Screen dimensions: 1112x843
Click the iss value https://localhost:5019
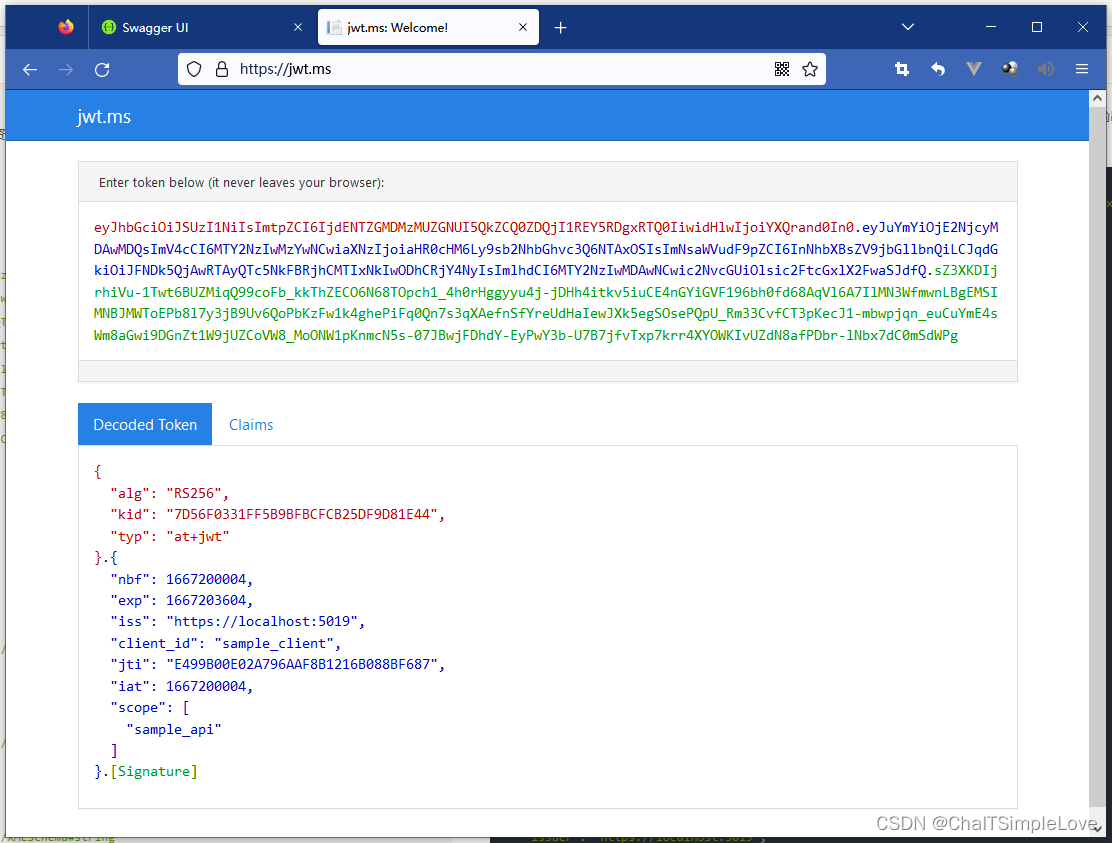tap(262, 622)
